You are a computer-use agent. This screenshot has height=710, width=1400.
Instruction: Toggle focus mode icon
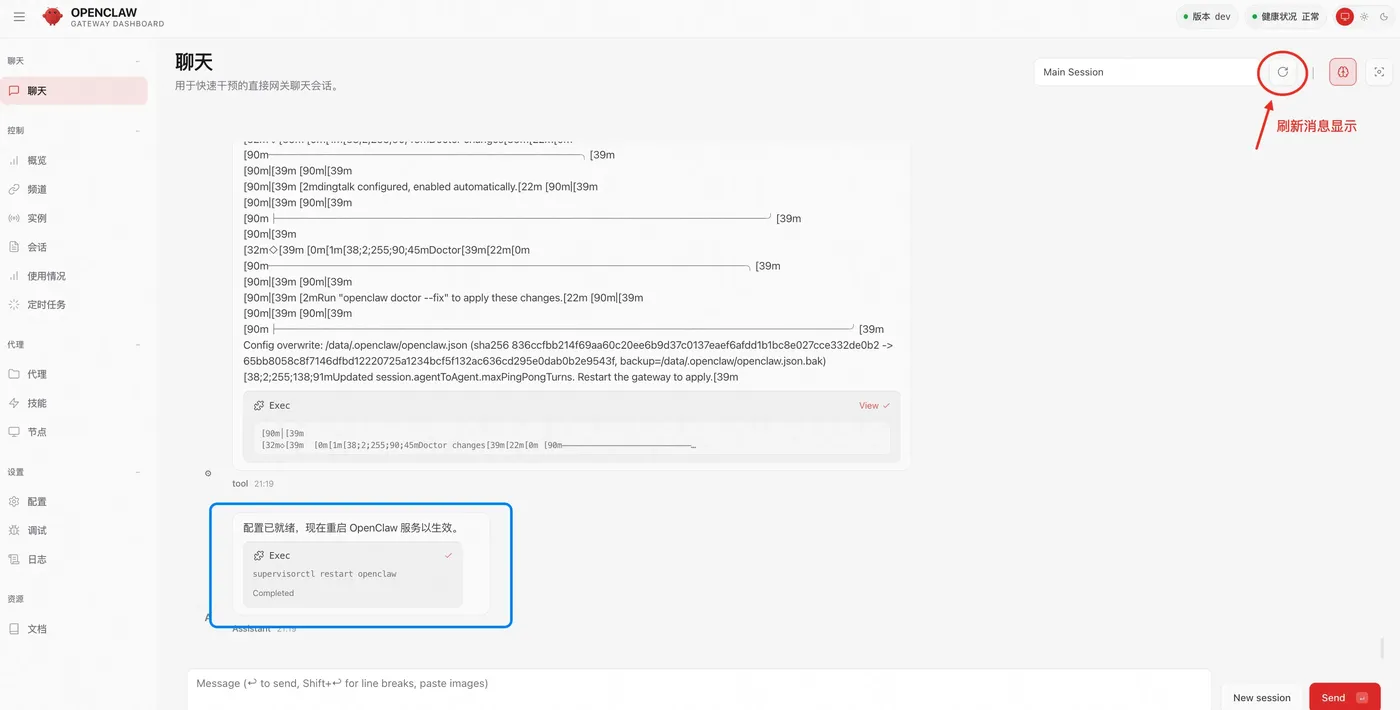pyautogui.click(x=1380, y=72)
